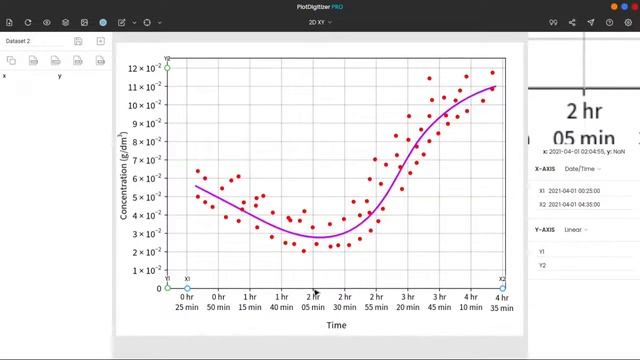The width and height of the screenshot is (640, 360).
Task: Click the Y-AXIS label in side panel
Action: pyautogui.click(x=545, y=230)
